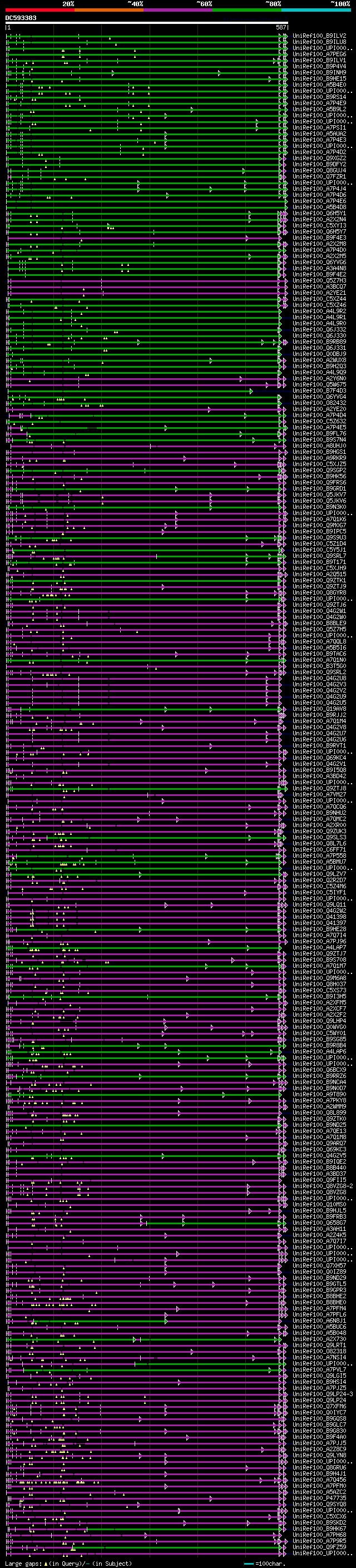Select the UniRef100_B9S7N4 label

319,439
